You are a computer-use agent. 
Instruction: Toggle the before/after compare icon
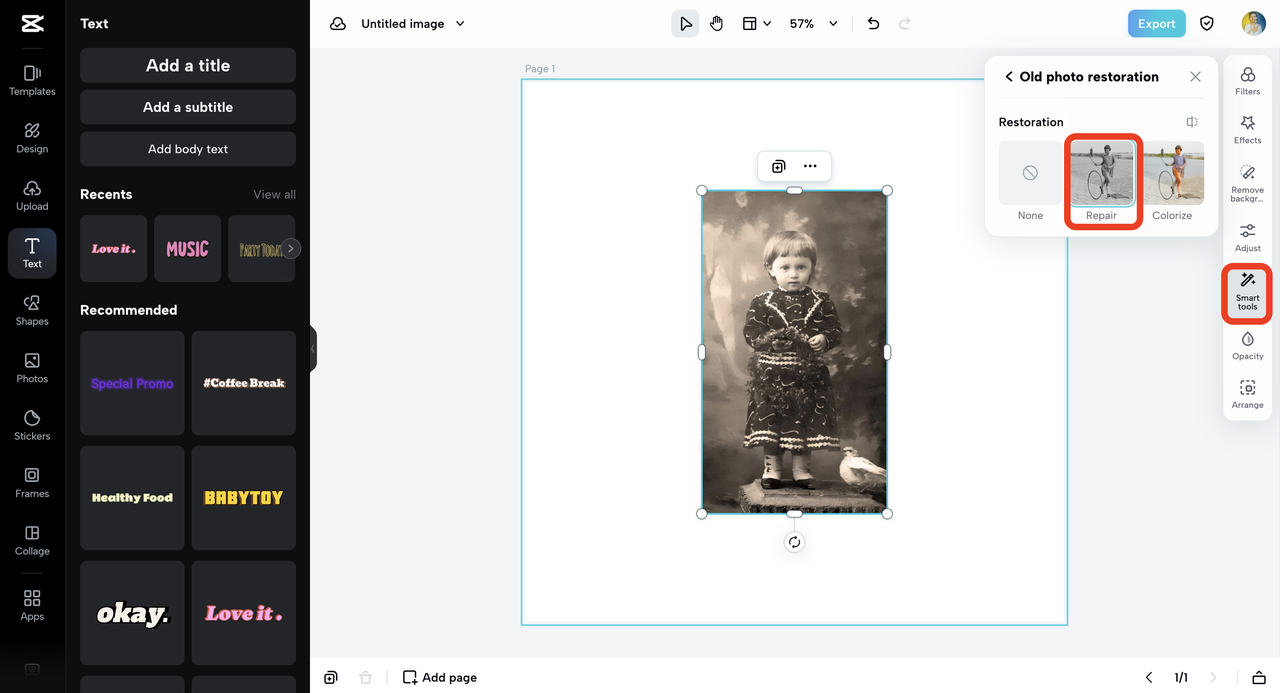point(1192,122)
